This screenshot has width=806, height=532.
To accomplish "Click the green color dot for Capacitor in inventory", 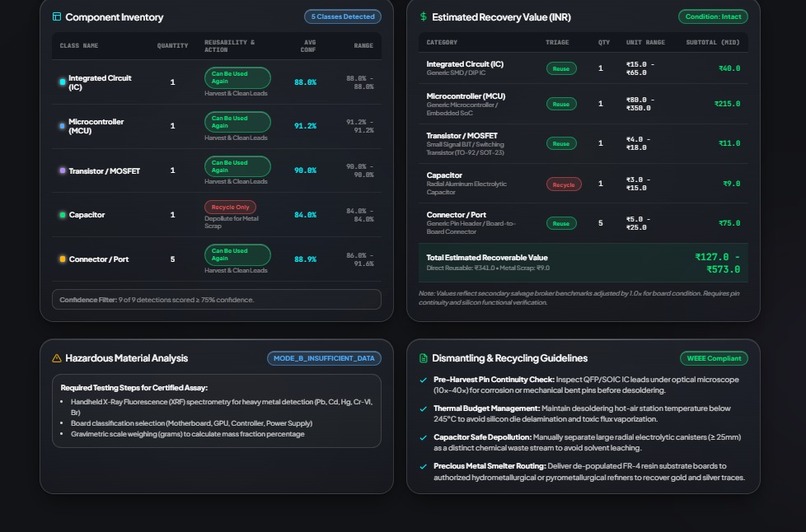I will tap(62, 215).
